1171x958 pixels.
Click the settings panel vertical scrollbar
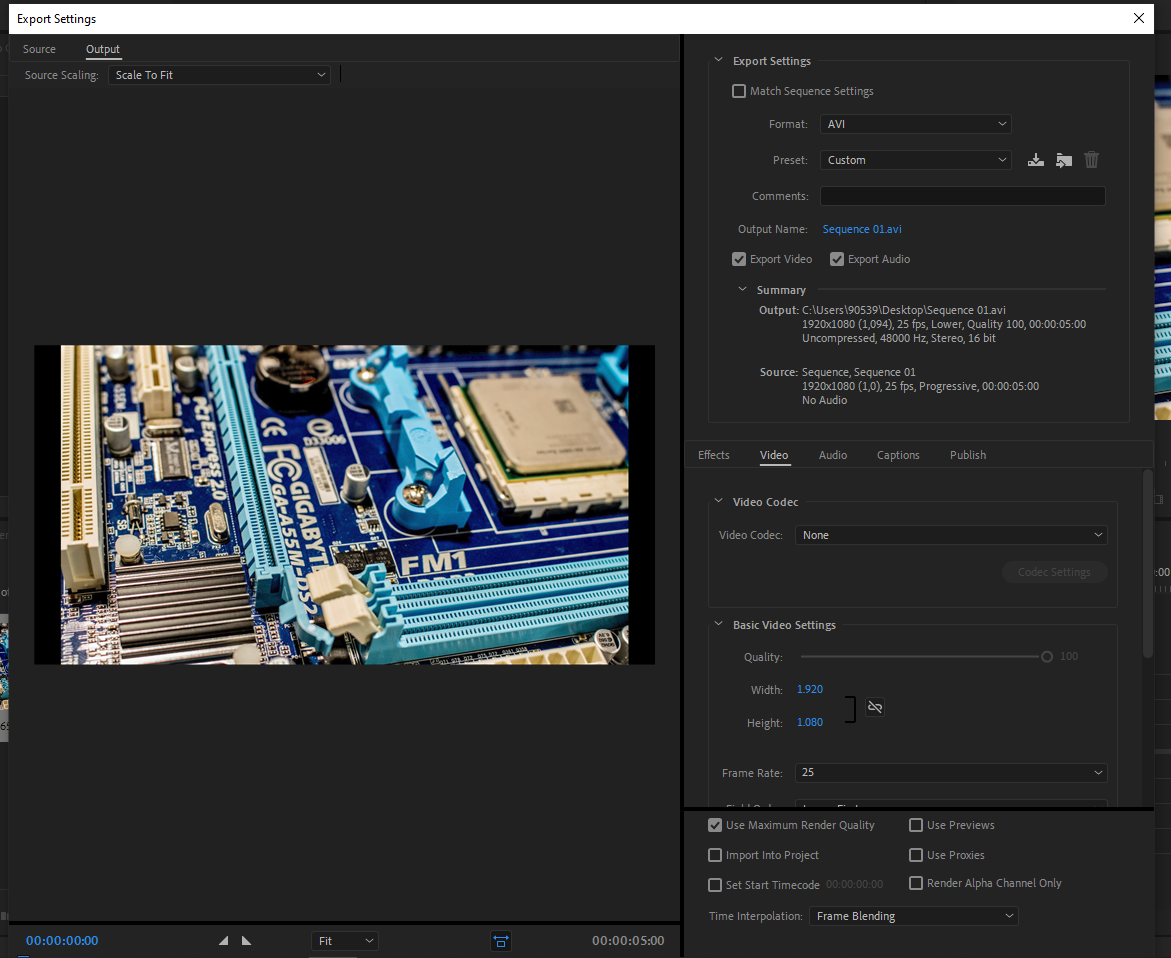pyautogui.click(x=1148, y=564)
